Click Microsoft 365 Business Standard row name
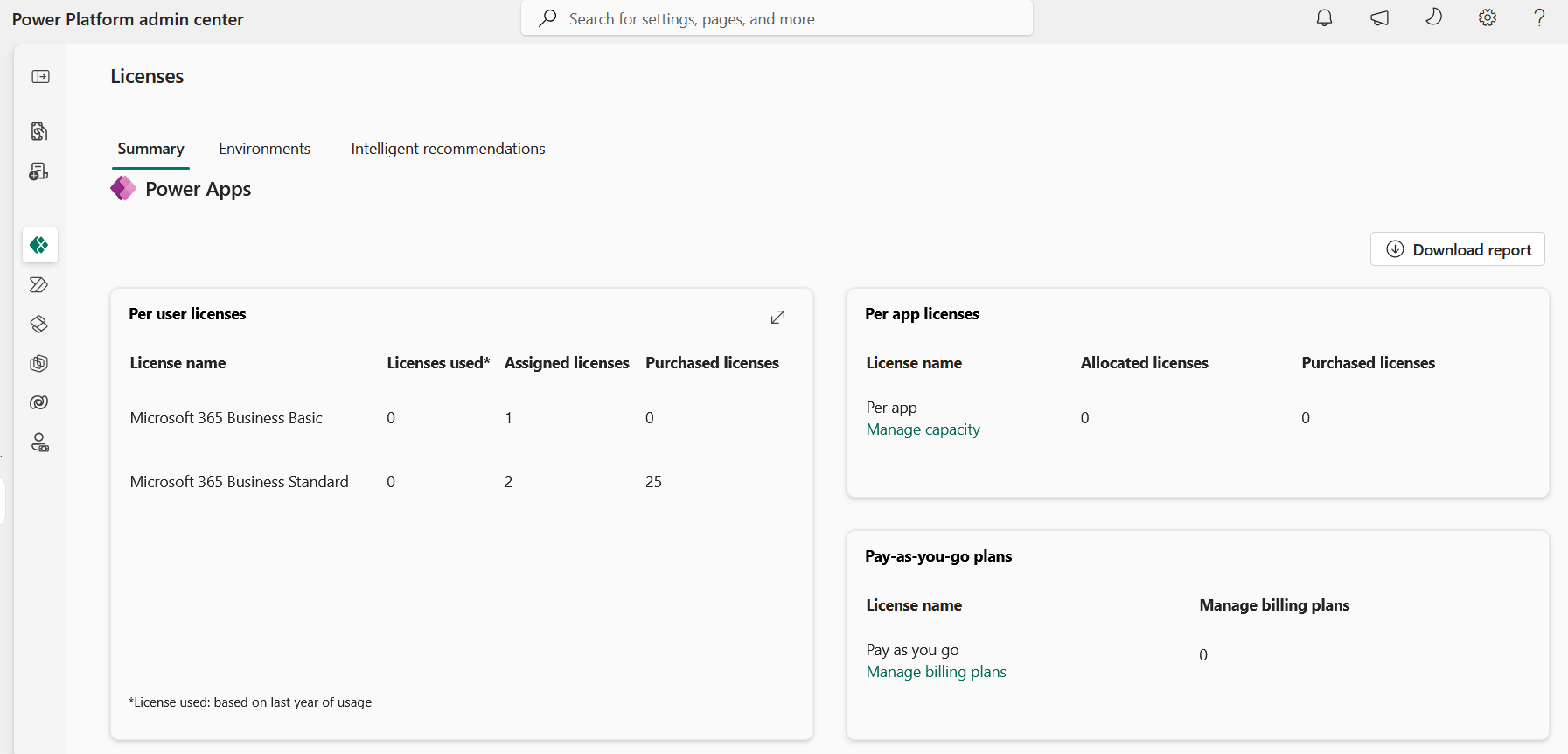 coord(239,482)
